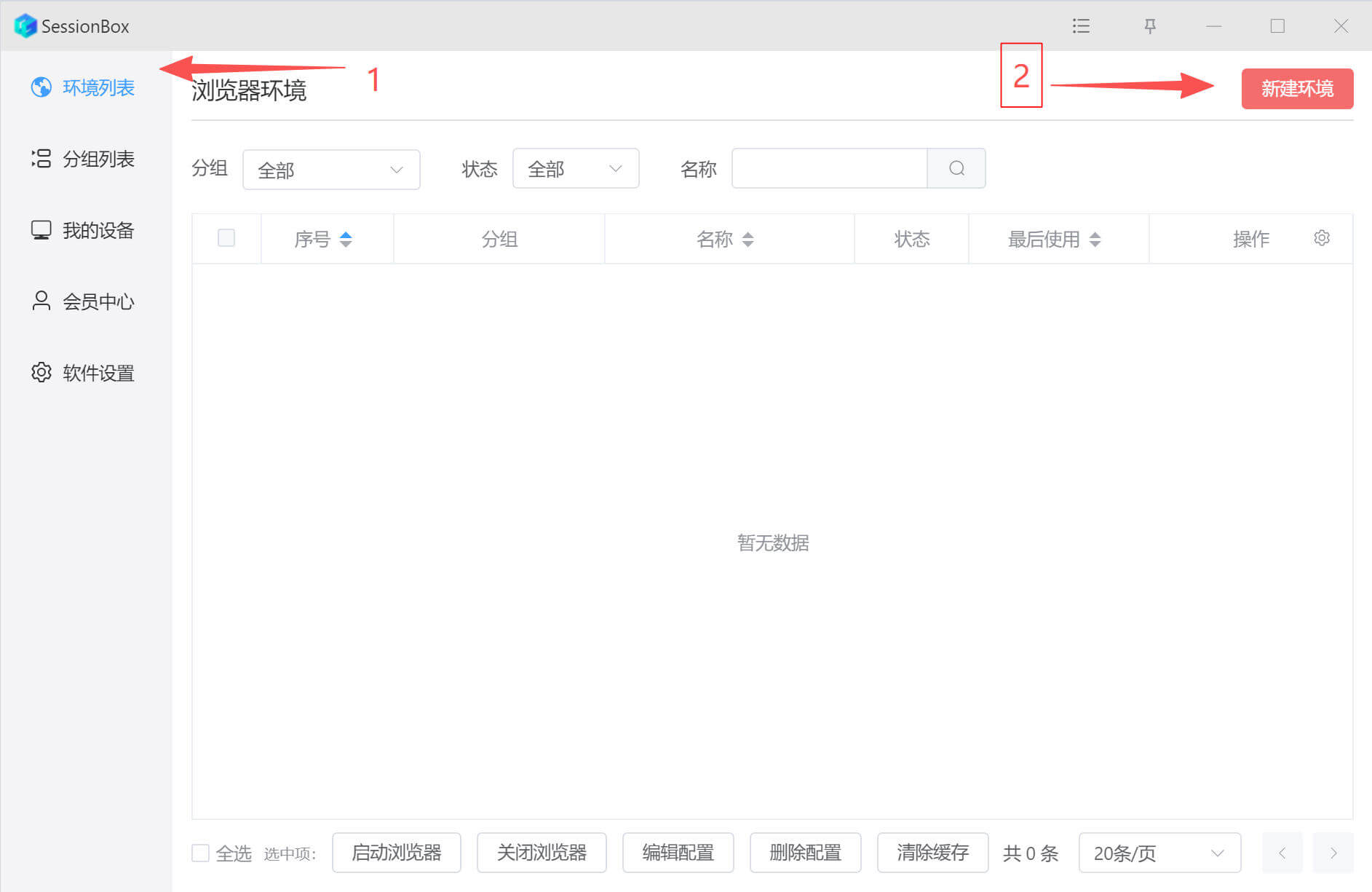Sort by 序号 using the sort arrows
The height and width of the screenshot is (892, 1372).
(x=346, y=239)
